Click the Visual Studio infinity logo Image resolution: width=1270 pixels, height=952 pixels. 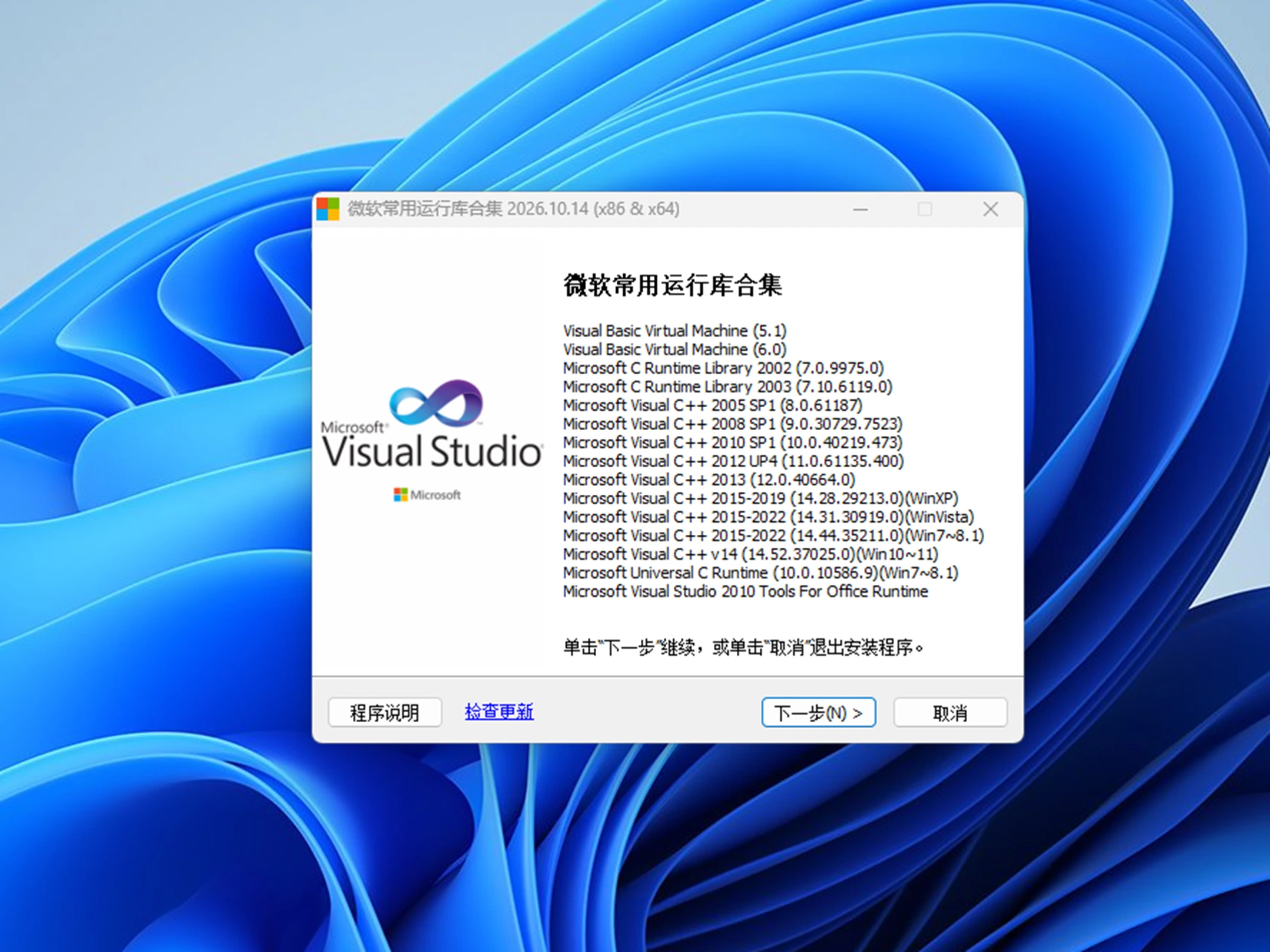436,403
